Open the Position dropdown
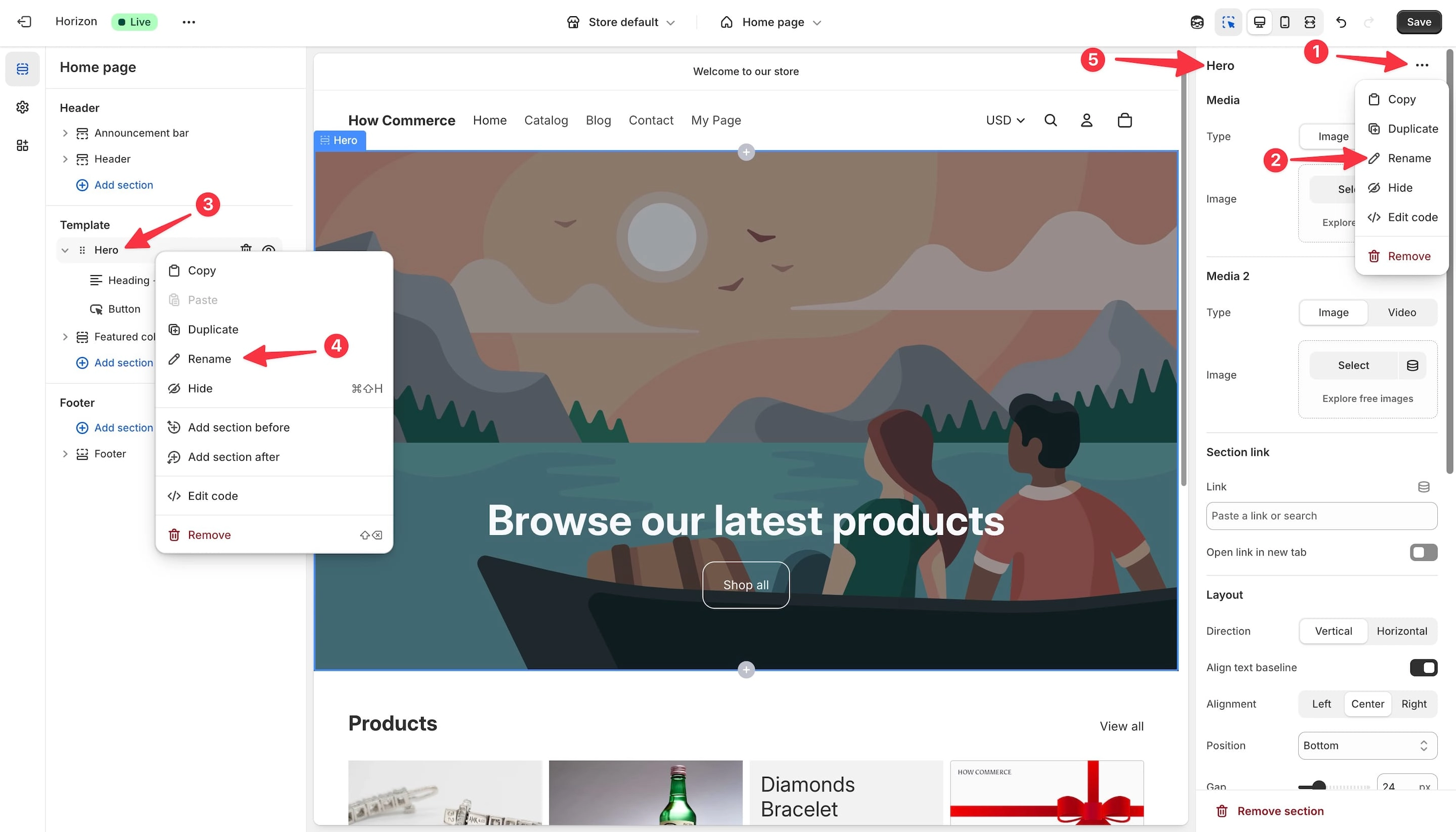The width and height of the screenshot is (1456, 832). pos(1367,745)
